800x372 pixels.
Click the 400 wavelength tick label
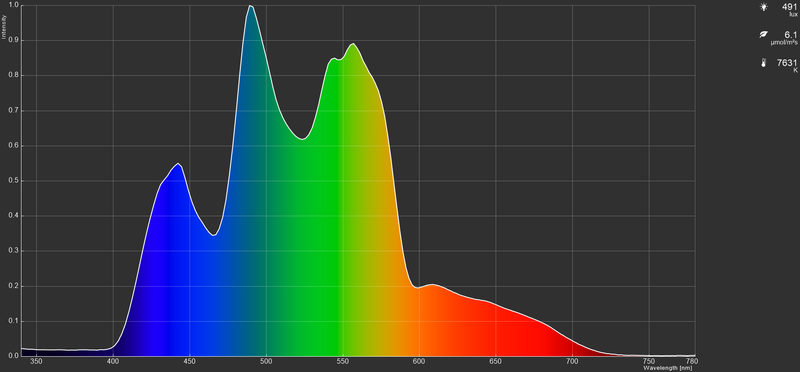113,361
